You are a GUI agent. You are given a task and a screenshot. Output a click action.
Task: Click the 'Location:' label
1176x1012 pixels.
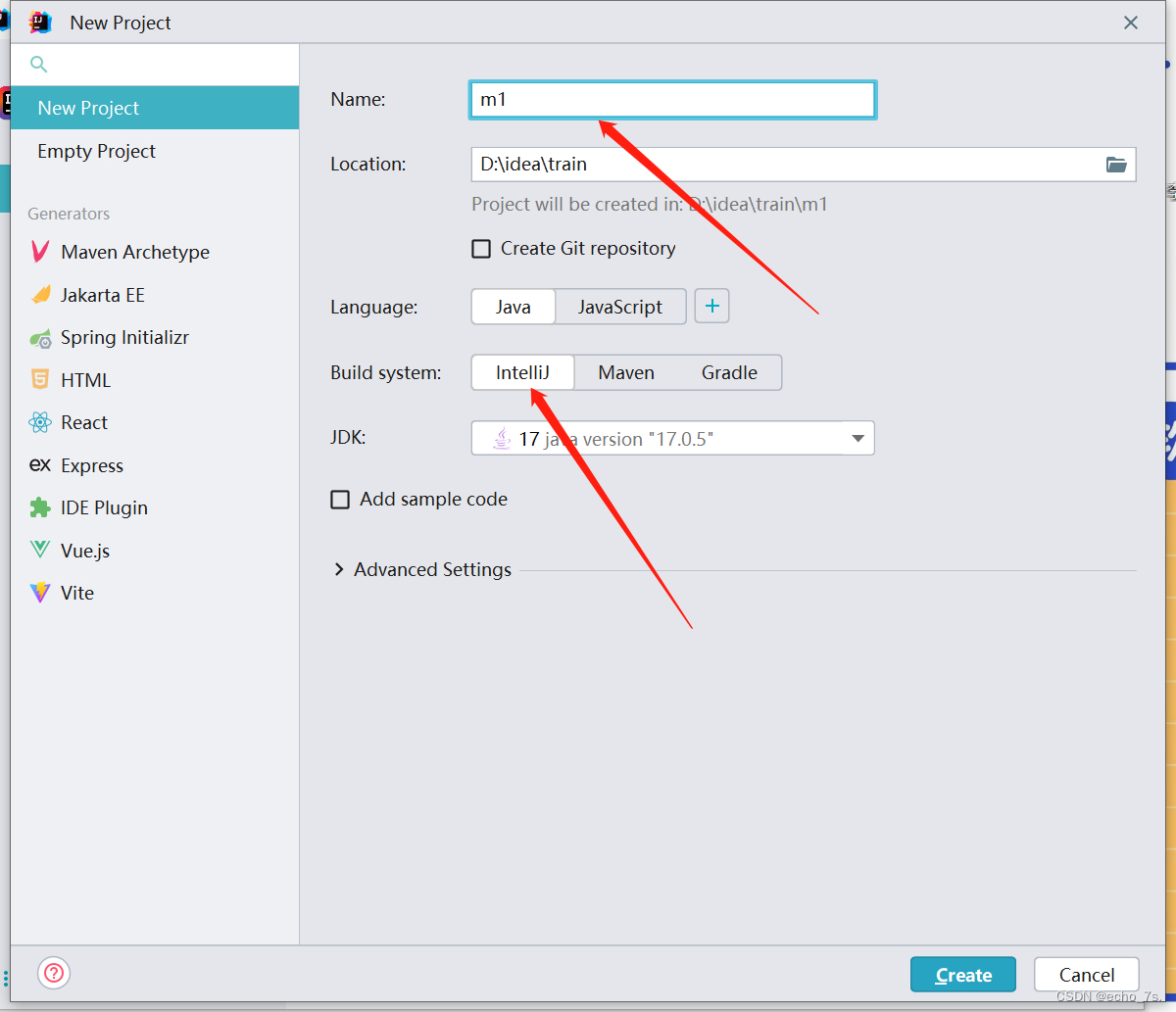click(x=368, y=165)
